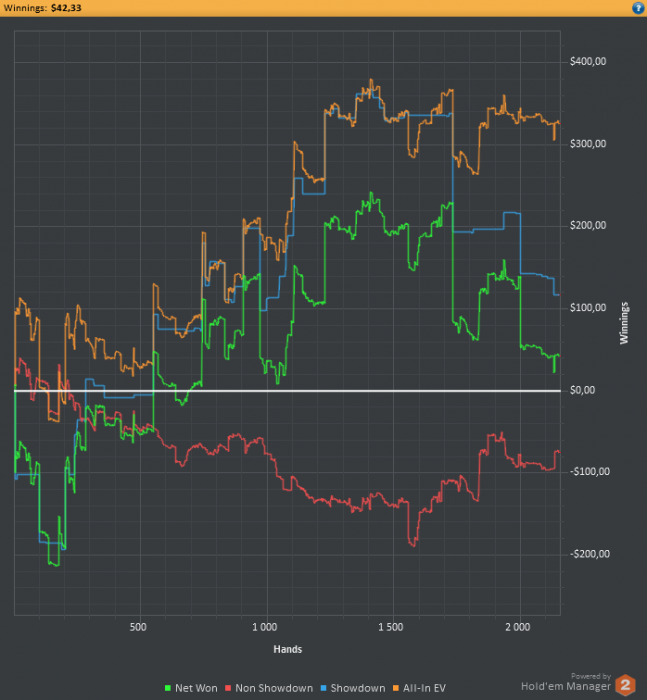Viewport: 647px width, 700px height.
Task: Click the Non Showdown legend label
Action: click(x=274, y=688)
